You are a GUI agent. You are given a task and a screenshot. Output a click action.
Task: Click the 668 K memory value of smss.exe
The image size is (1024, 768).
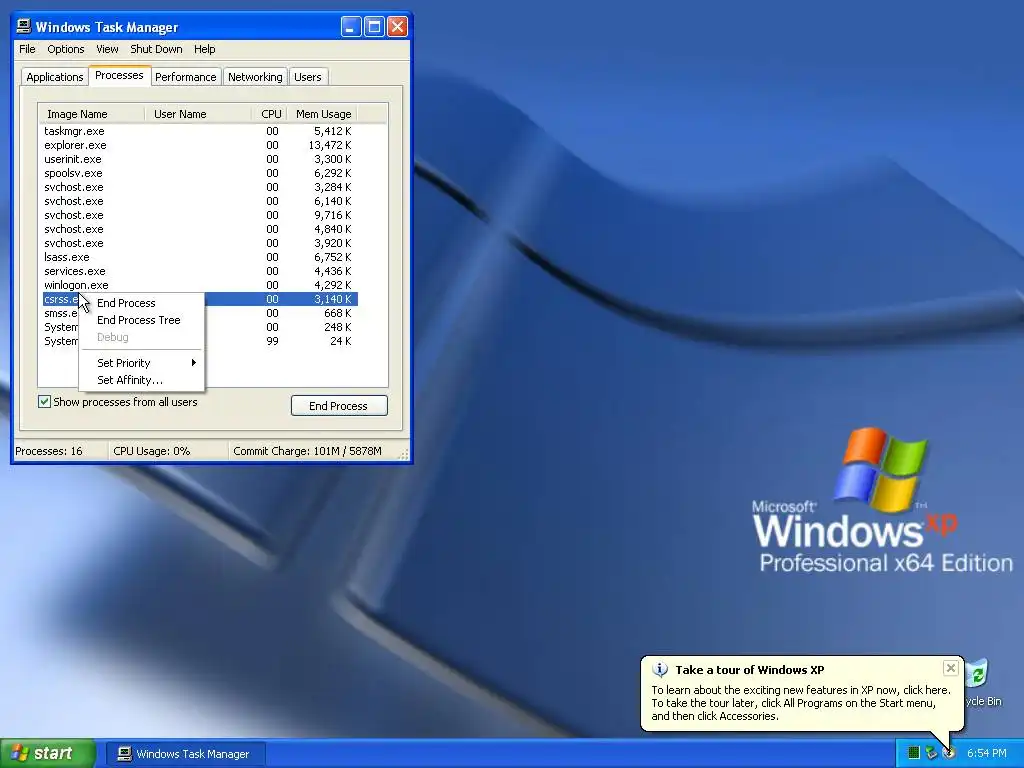click(x=338, y=313)
